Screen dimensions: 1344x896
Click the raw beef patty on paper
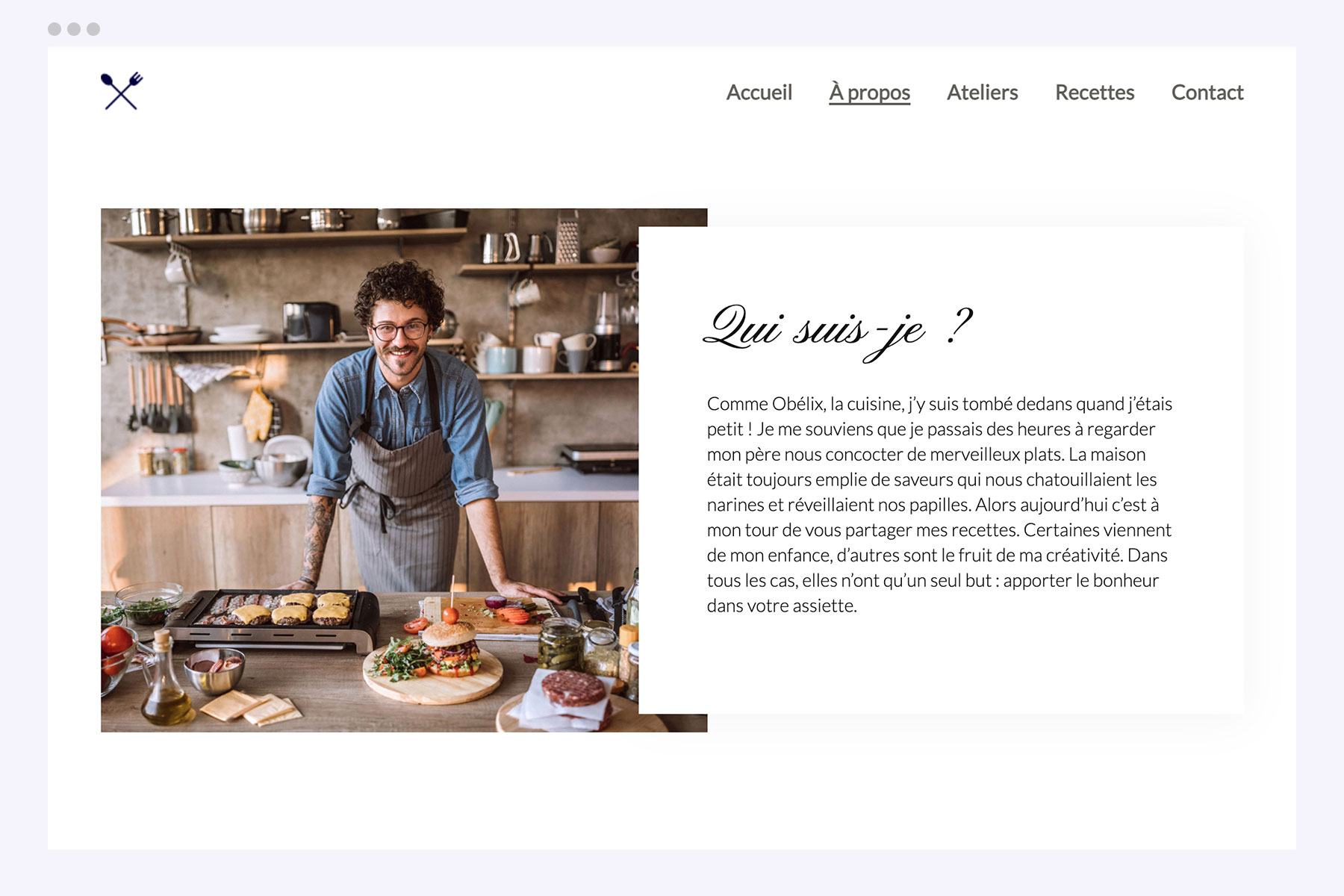point(573,688)
